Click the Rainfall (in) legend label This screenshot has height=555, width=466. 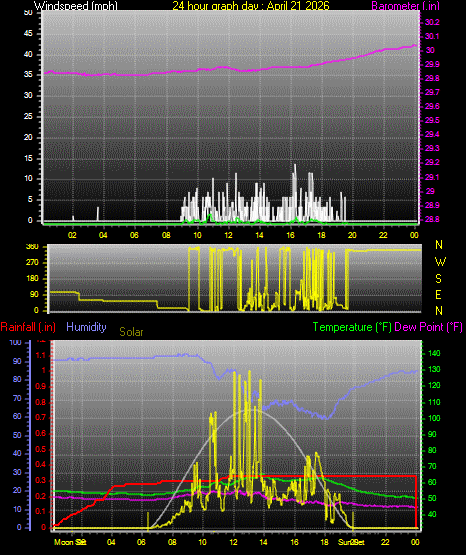click(x=28, y=327)
